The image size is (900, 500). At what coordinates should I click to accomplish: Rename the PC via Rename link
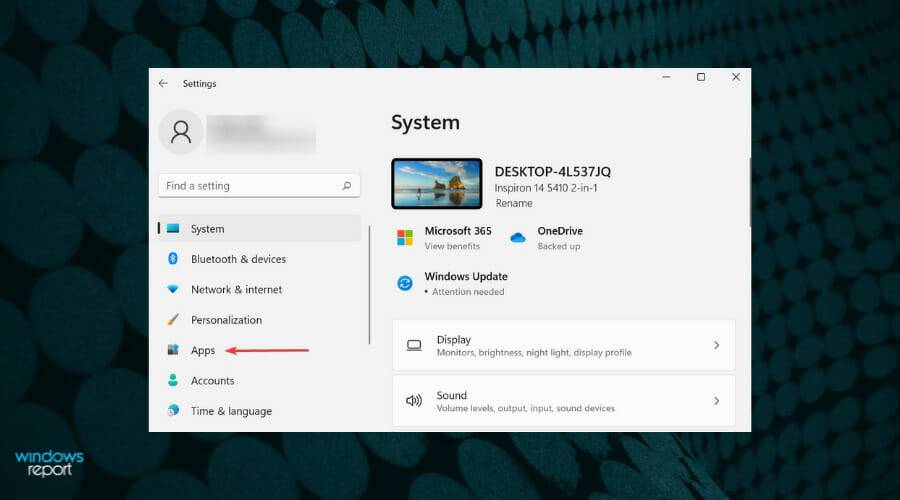pos(514,203)
